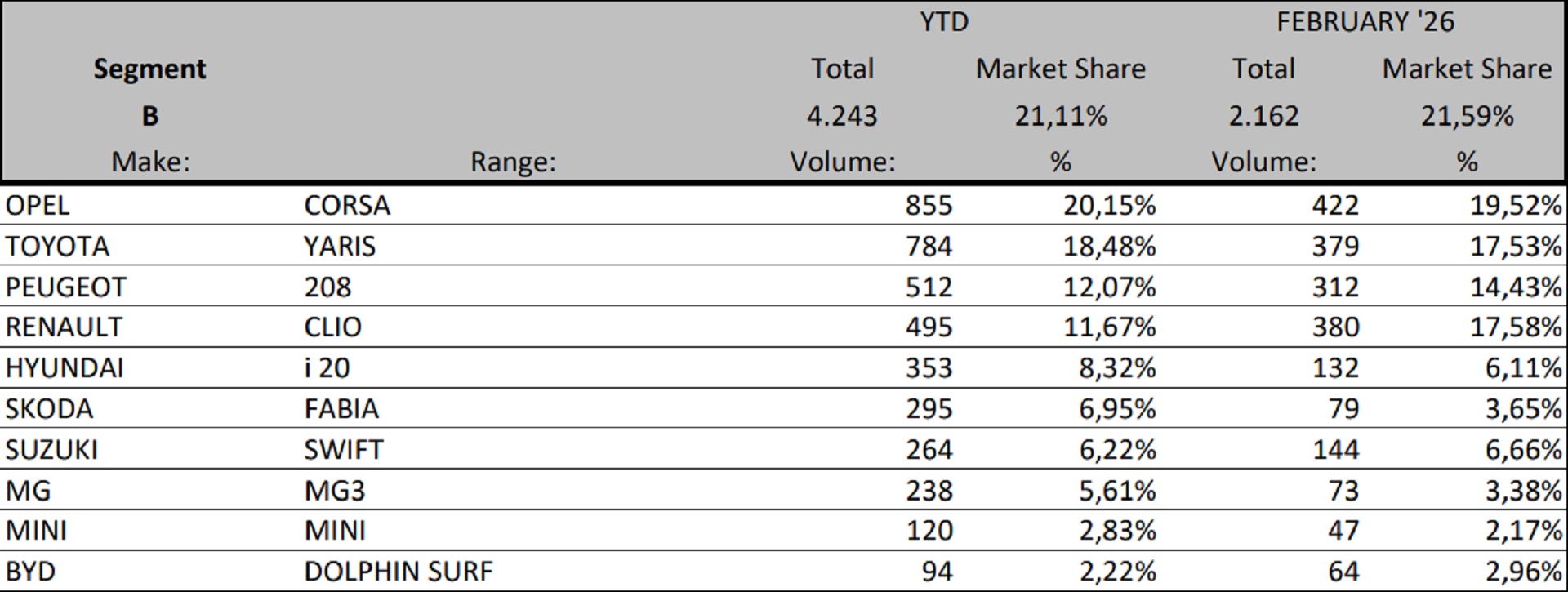
Task: Select the Make: column header
Action: (x=150, y=162)
